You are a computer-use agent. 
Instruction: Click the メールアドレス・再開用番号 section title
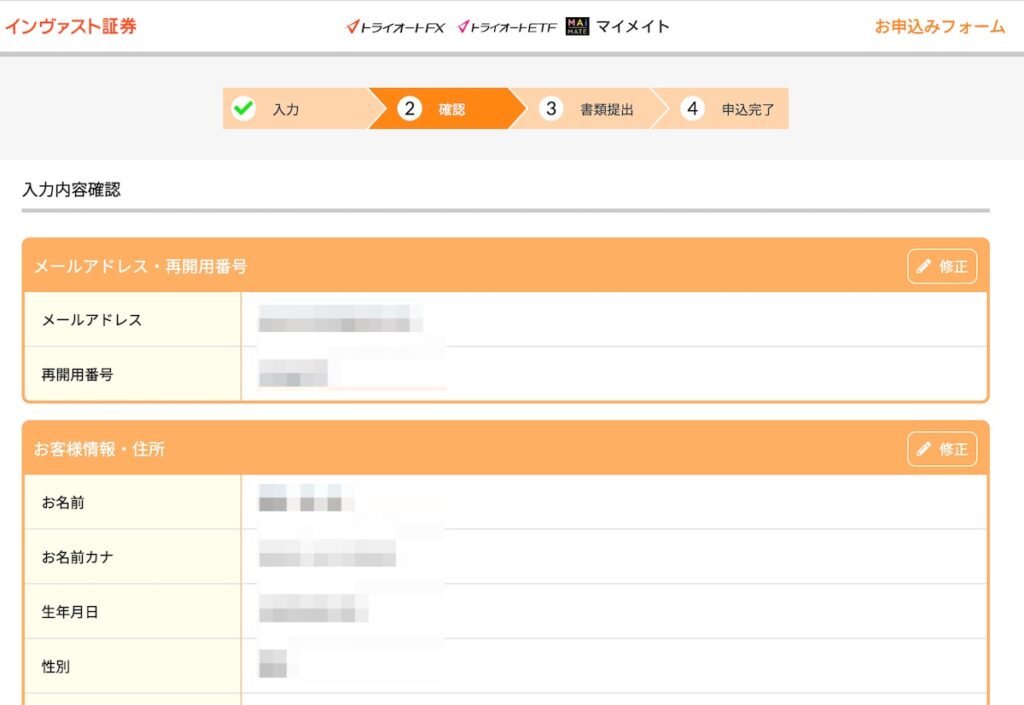click(x=140, y=266)
